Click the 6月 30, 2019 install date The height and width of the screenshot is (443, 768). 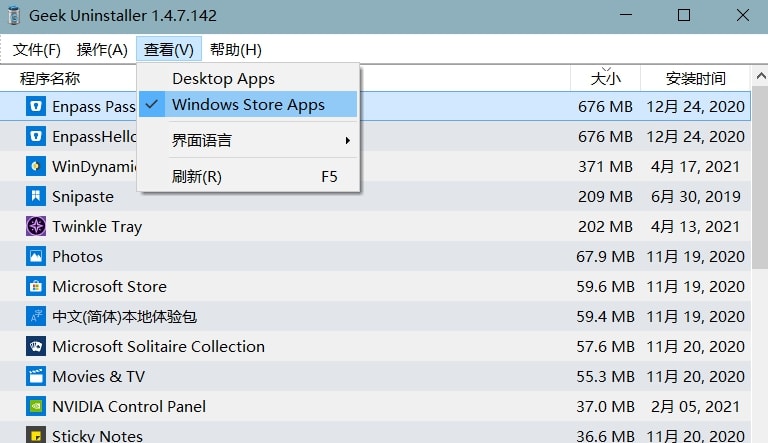pyautogui.click(x=695, y=197)
